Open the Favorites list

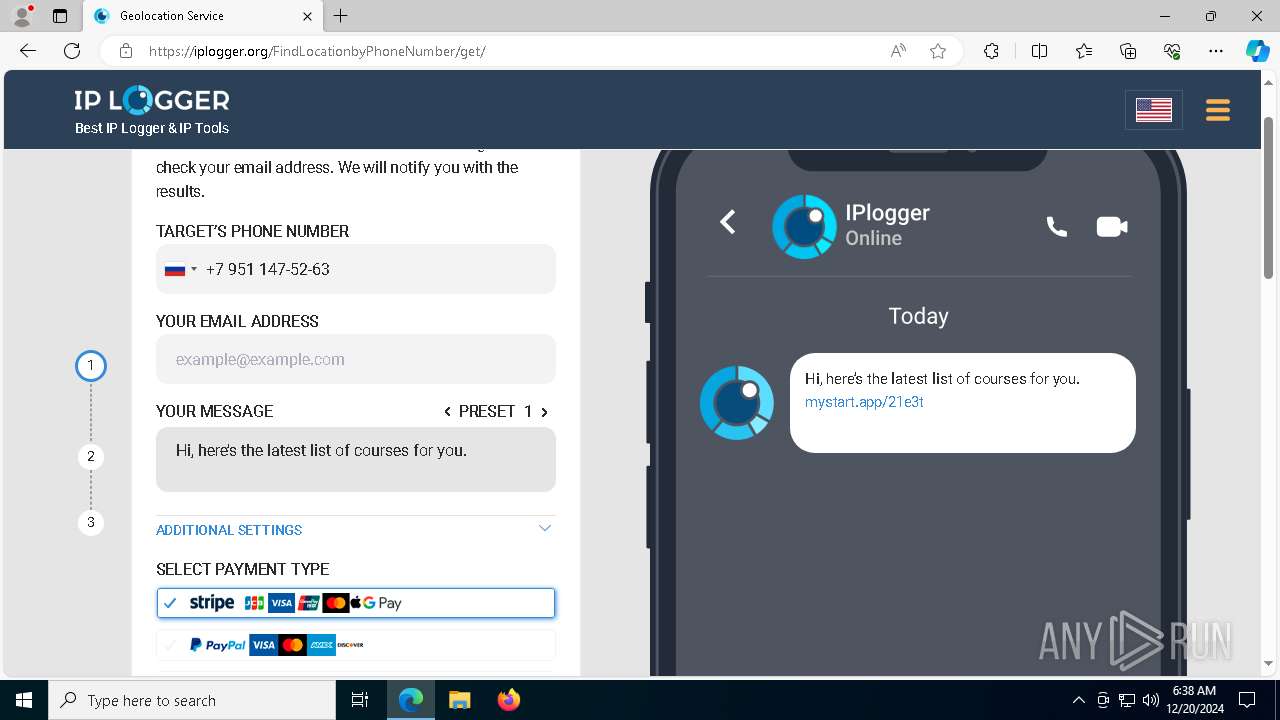(1084, 51)
